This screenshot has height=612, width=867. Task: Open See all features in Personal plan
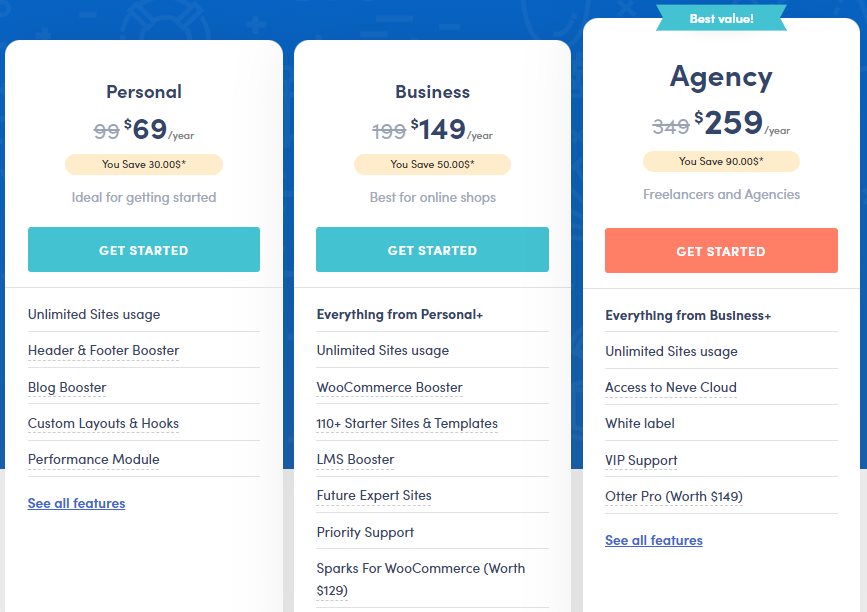[x=76, y=503]
